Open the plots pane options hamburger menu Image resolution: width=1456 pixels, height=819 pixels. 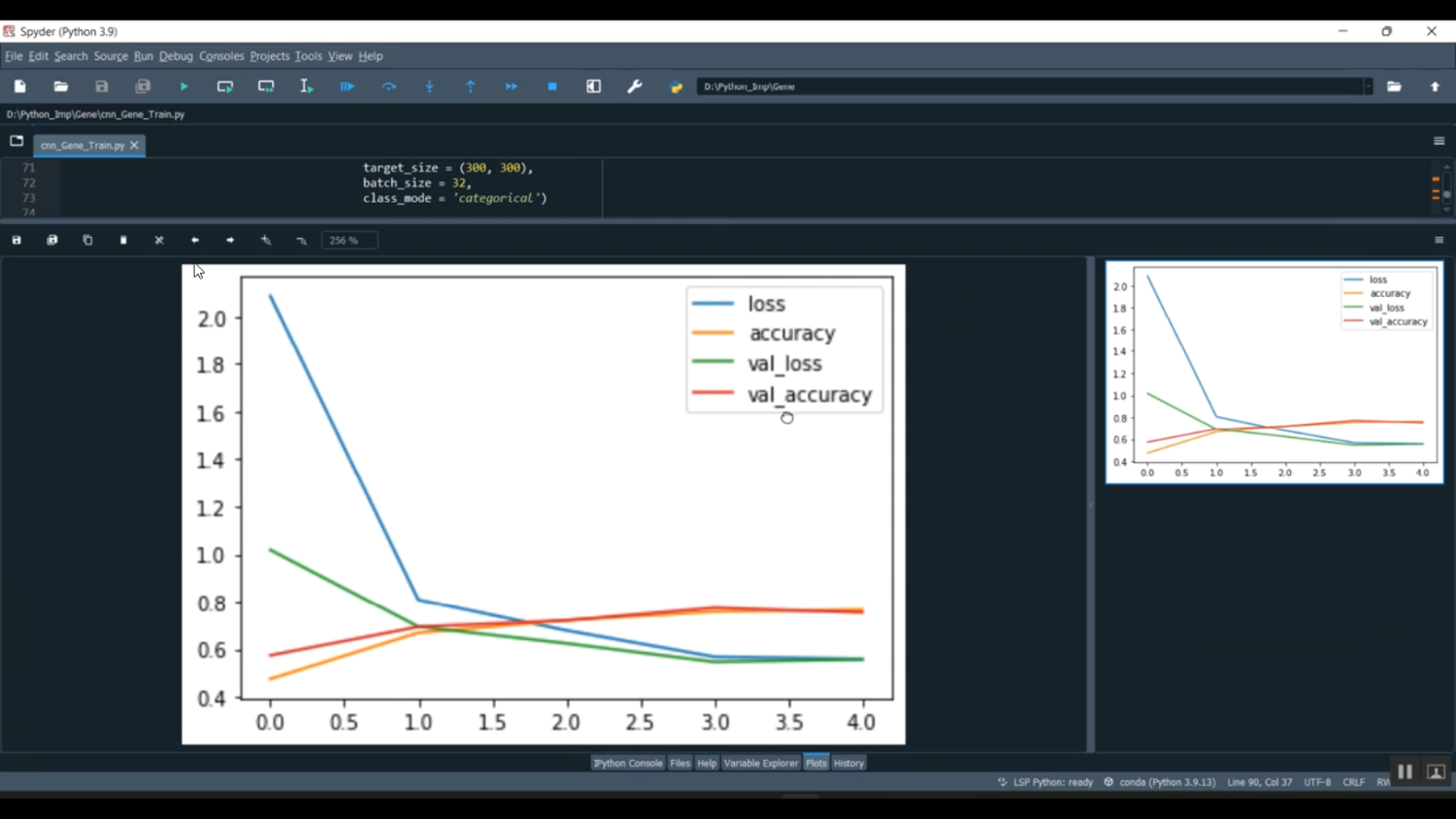pos(1439,240)
